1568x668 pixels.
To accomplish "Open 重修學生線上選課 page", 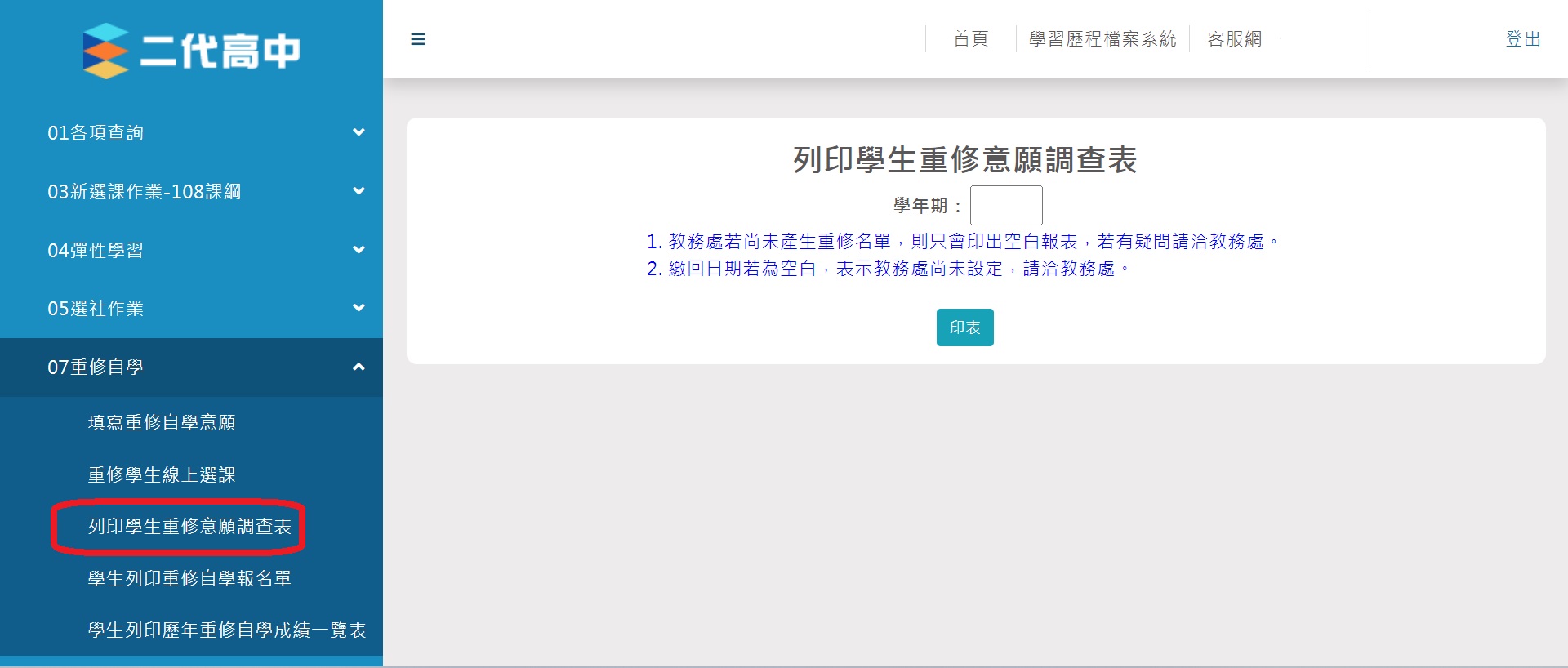I will (x=162, y=474).
